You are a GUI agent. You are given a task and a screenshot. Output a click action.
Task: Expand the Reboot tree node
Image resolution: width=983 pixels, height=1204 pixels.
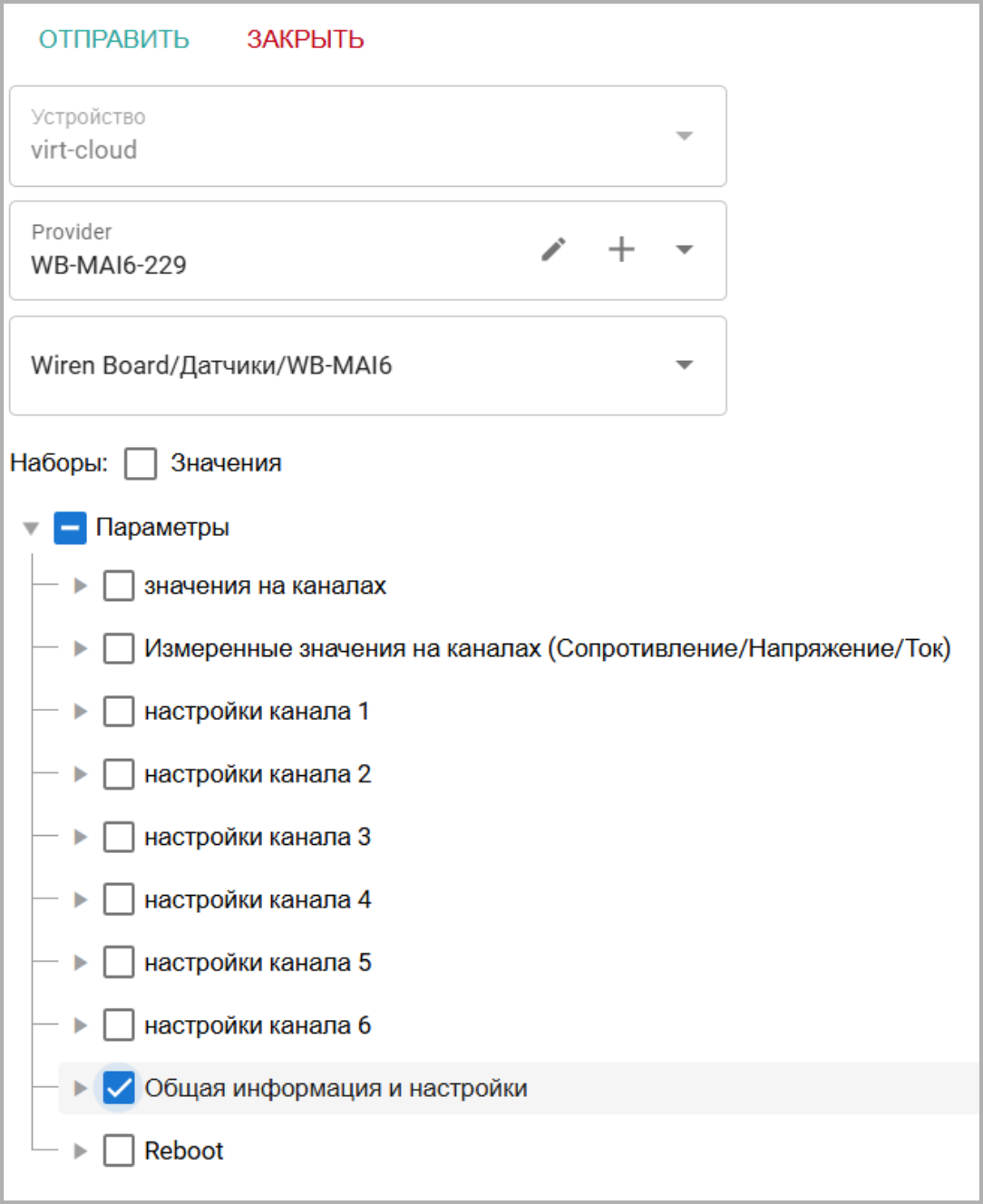[x=81, y=1151]
